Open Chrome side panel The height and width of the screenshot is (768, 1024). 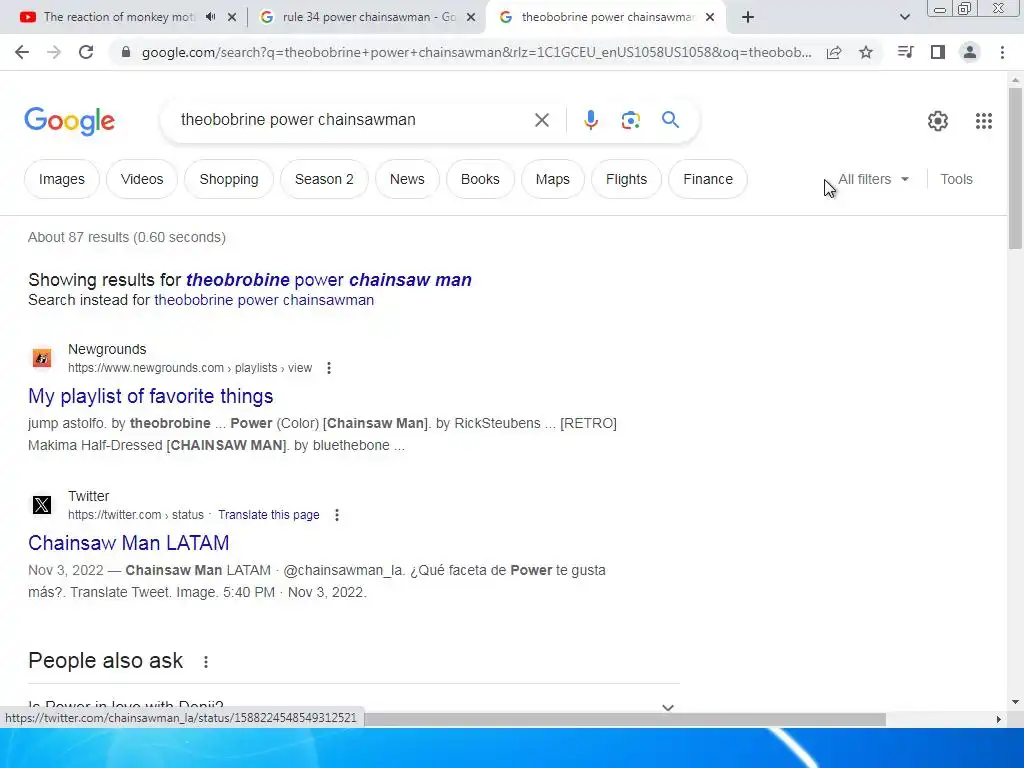pyautogui.click(x=938, y=52)
